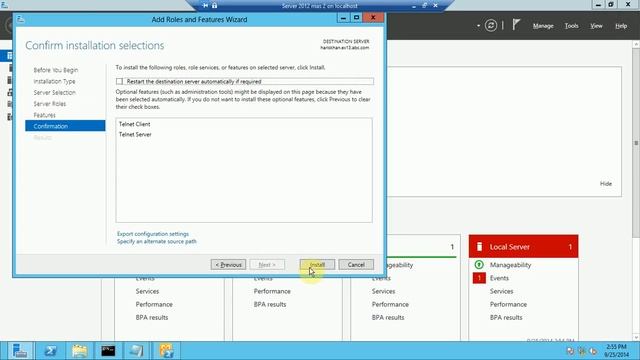Click the server icon on Local Server tile
640x360 pixels.
click(x=480, y=247)
